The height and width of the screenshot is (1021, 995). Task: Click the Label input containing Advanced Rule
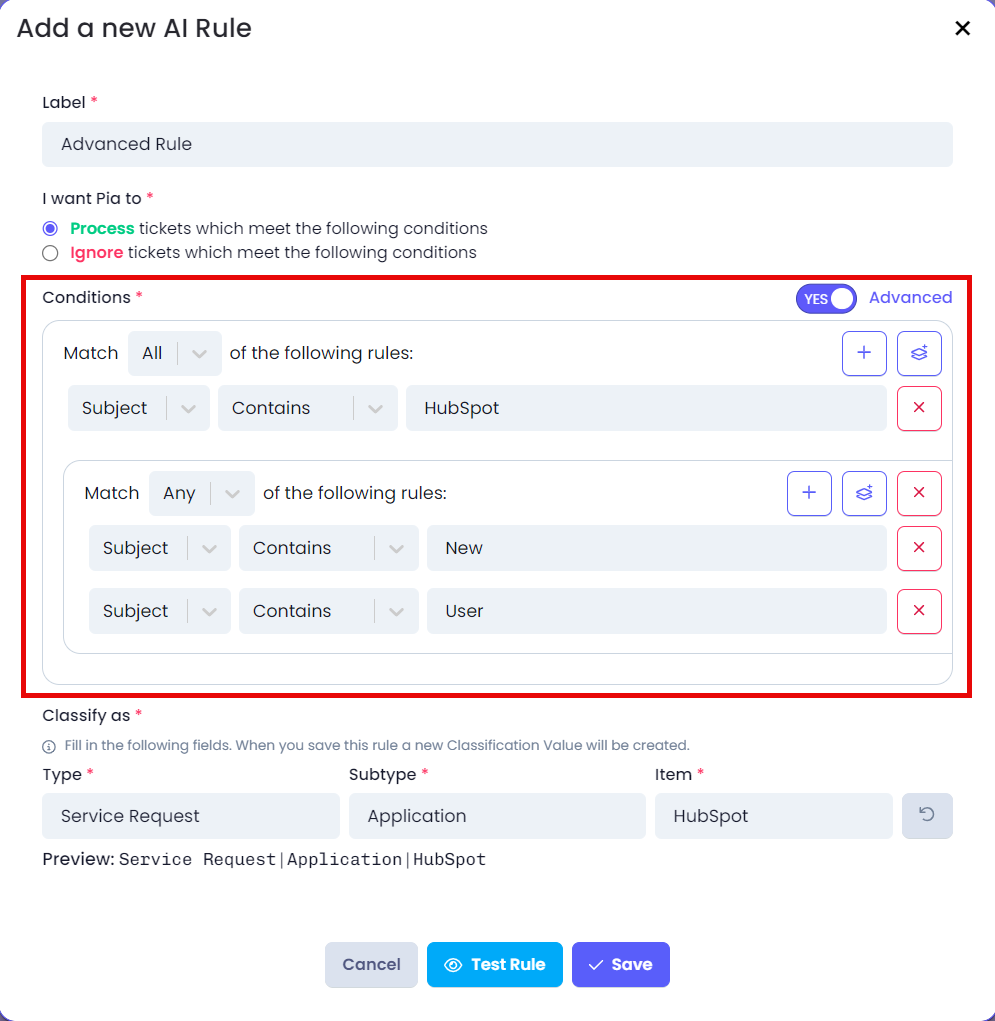[x=497, y=144]
